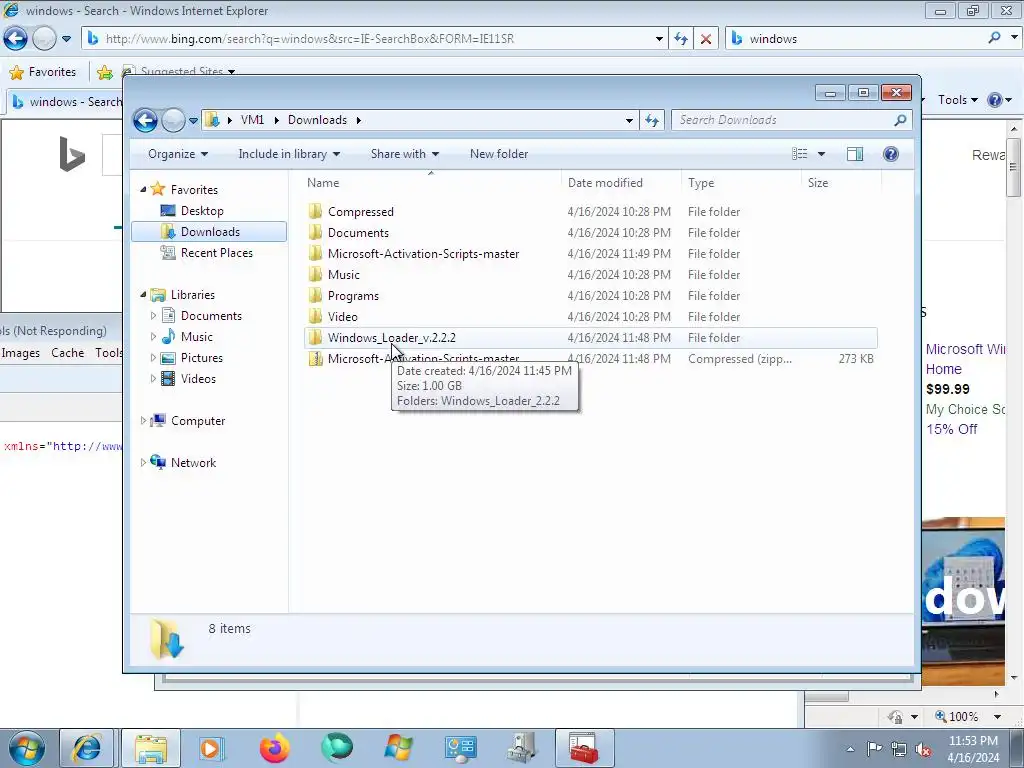Expand the Music library node
This screenshot has height=768, width=1024.
click(x=153, y=337)
